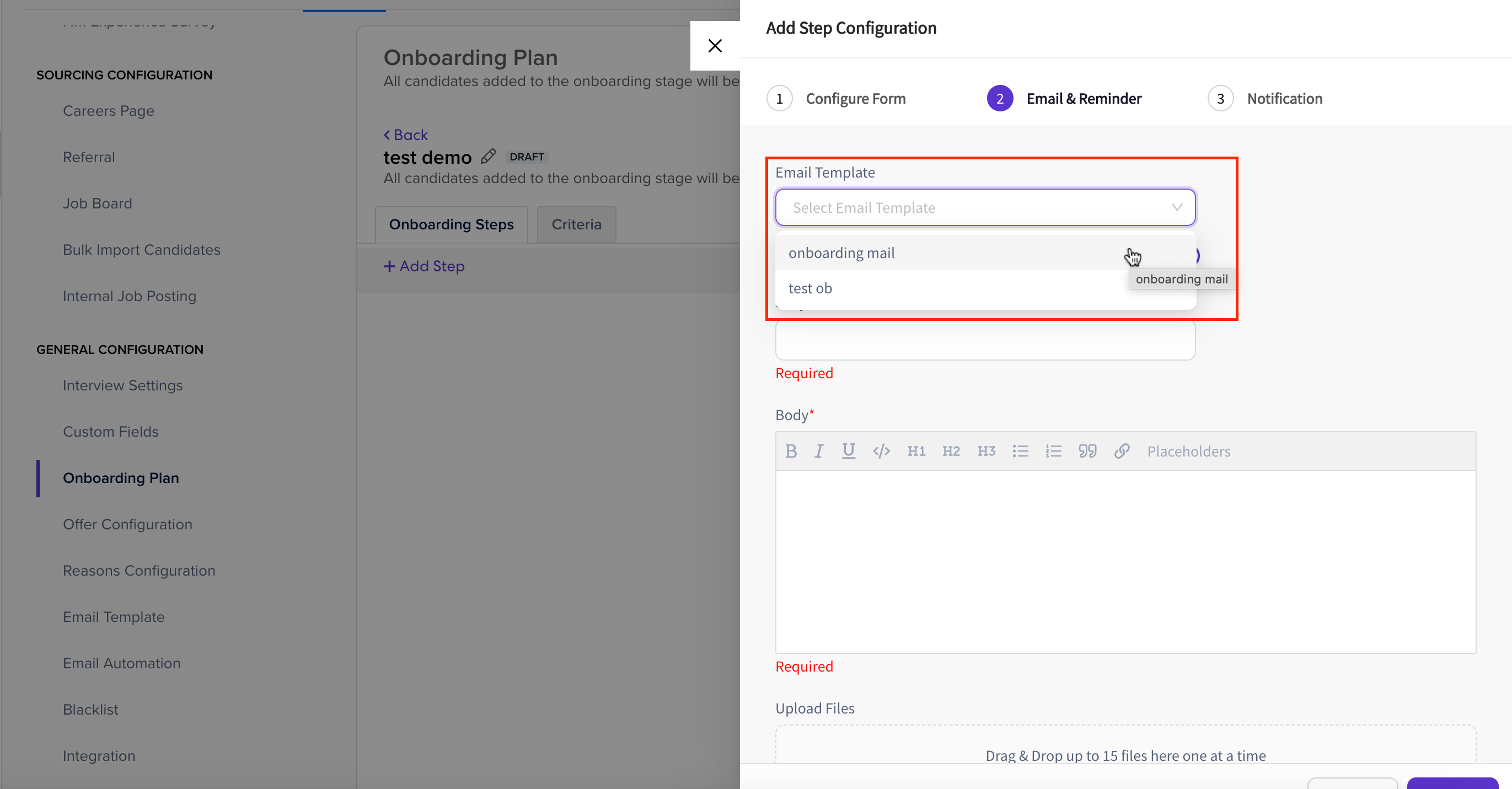
Task: Open Email Automation in sidebar
Action: tap(121, 663)
